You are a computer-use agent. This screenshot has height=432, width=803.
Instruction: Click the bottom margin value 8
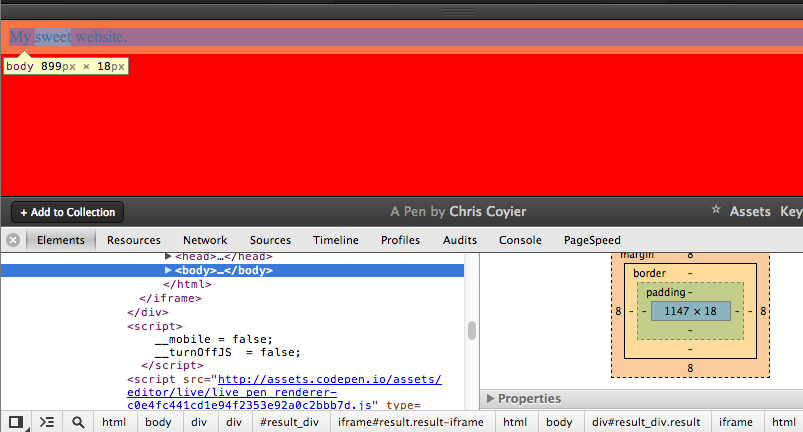(690, 368)
